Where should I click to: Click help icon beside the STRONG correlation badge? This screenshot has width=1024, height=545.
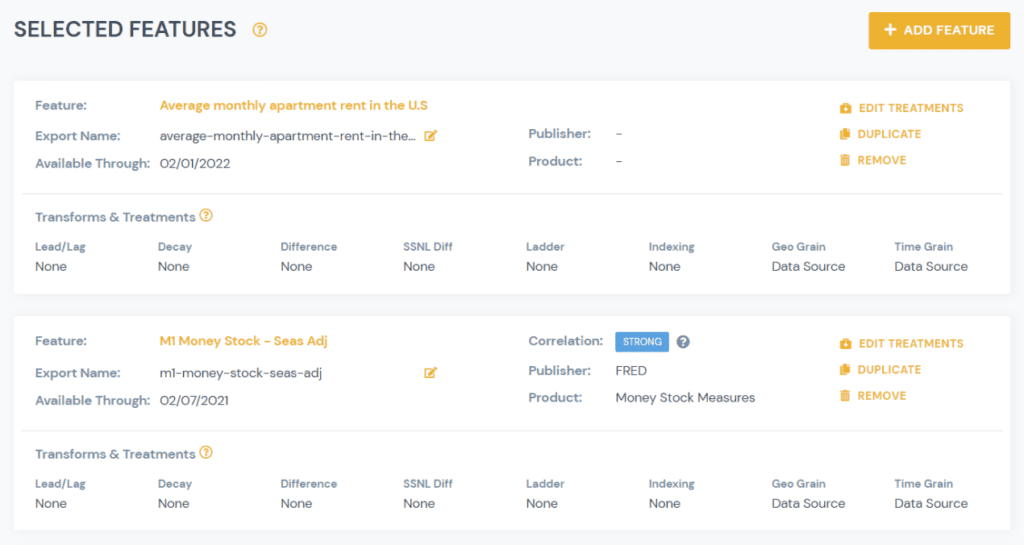pyautogui.click(x=683, y=342)
